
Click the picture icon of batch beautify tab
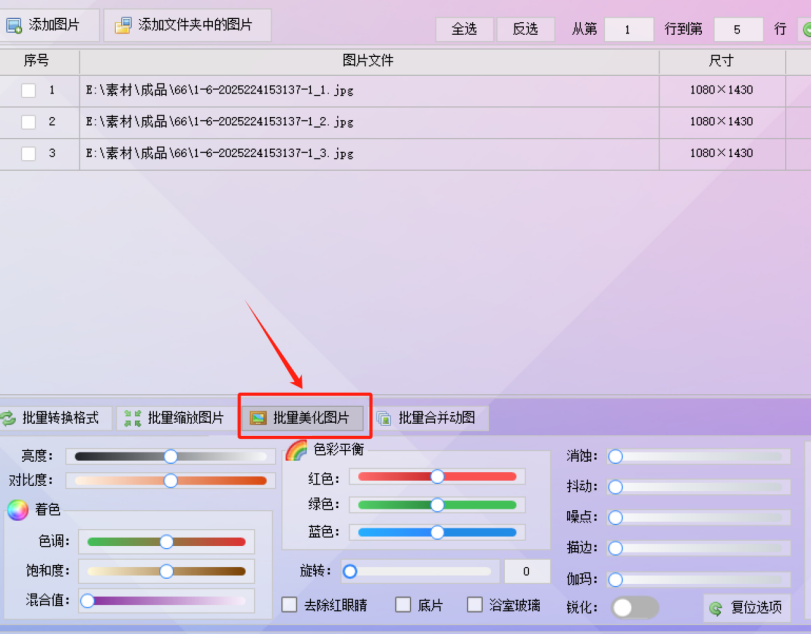pos(258,418)
